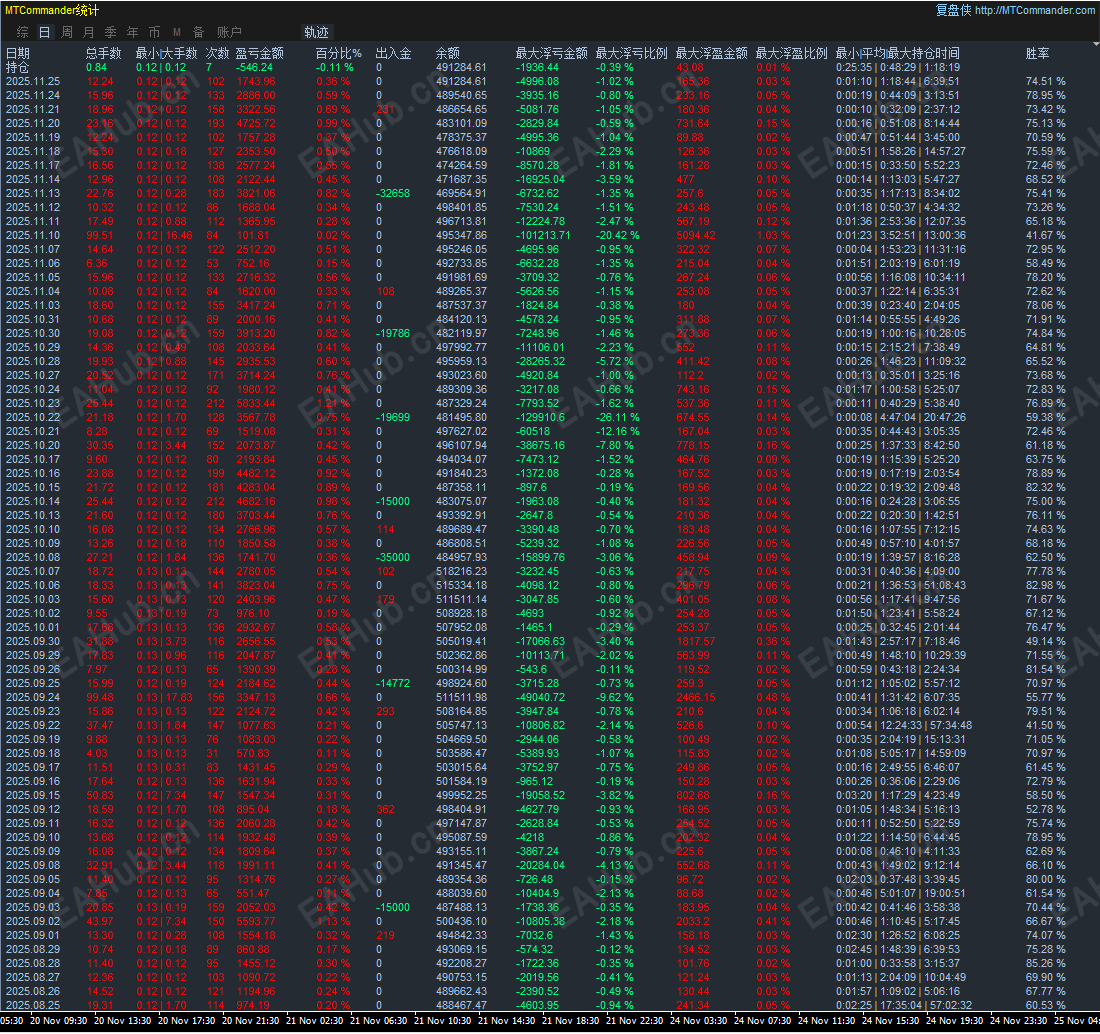The height and width of the screenshot is (1034, 1100).
Task: Open the 周 weekly tab
Action: (67, 32)
